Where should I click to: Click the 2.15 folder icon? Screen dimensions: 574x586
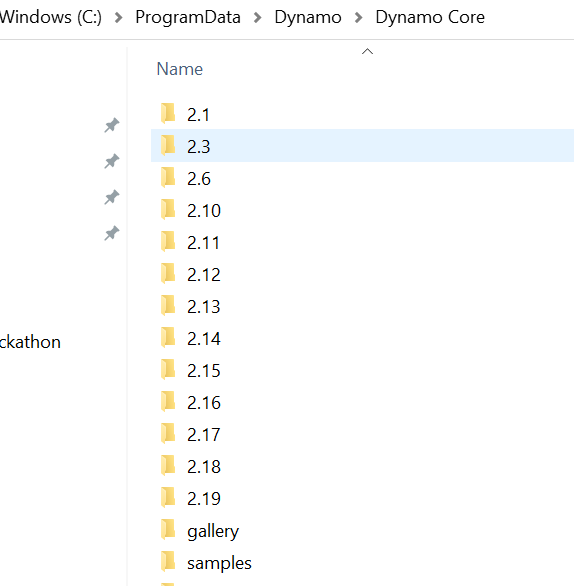tap(168, 369)
